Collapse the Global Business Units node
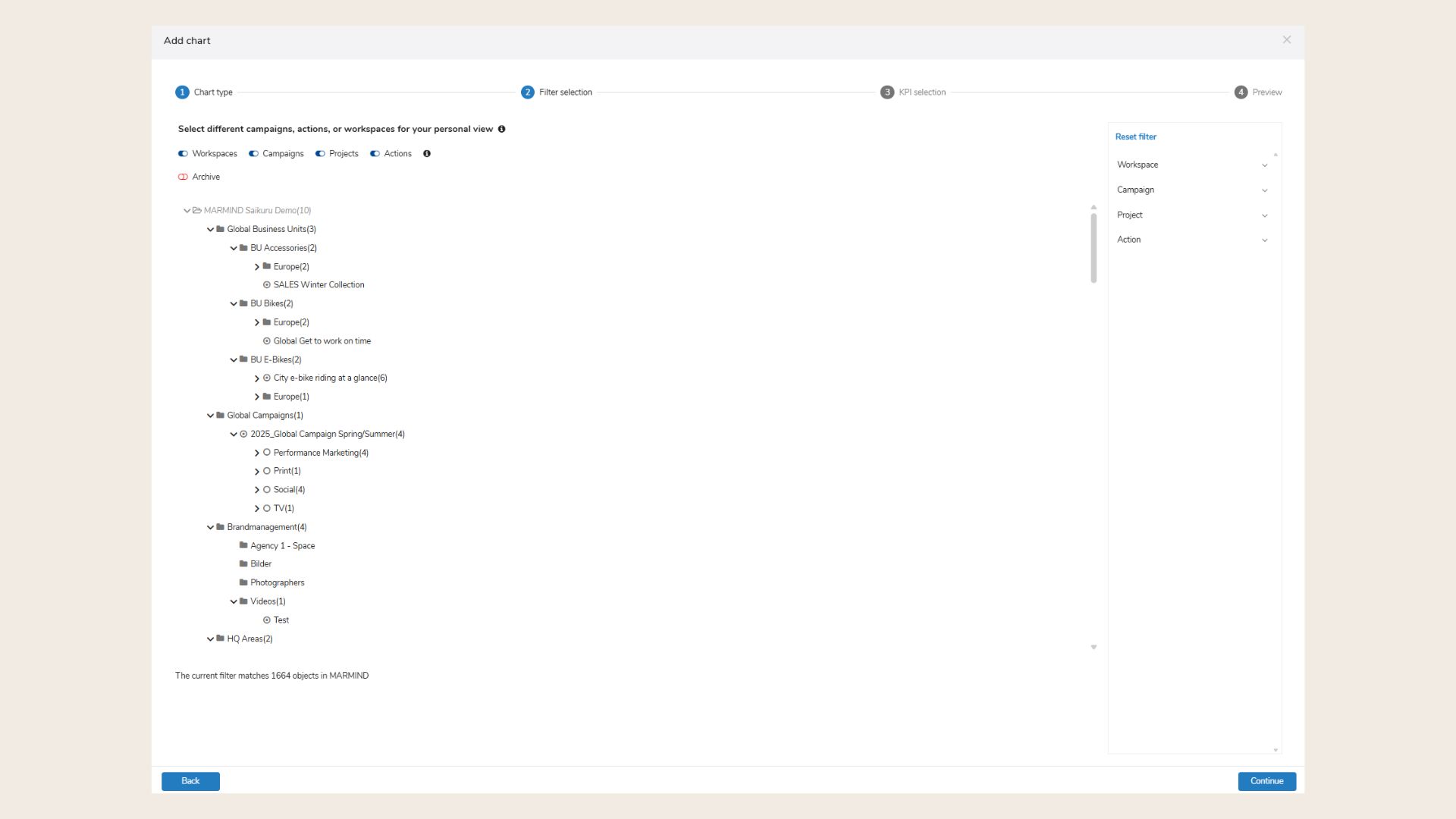 211,230
